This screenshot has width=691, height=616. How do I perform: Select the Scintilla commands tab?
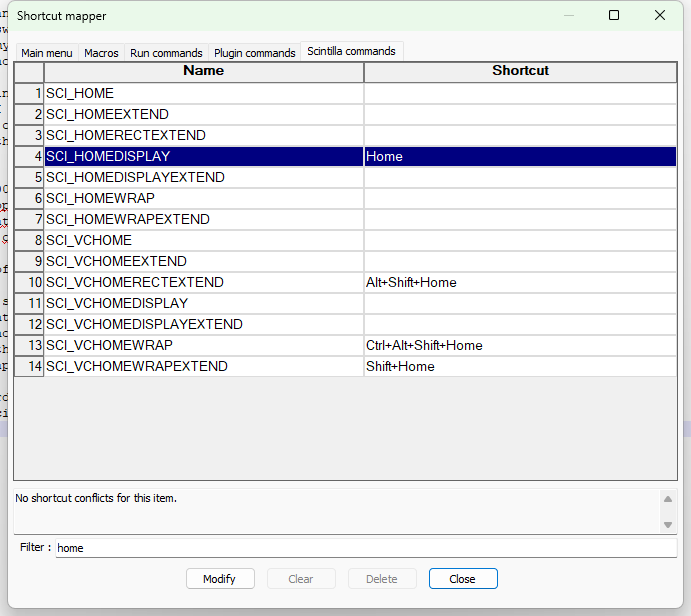[x=351, y=51]
